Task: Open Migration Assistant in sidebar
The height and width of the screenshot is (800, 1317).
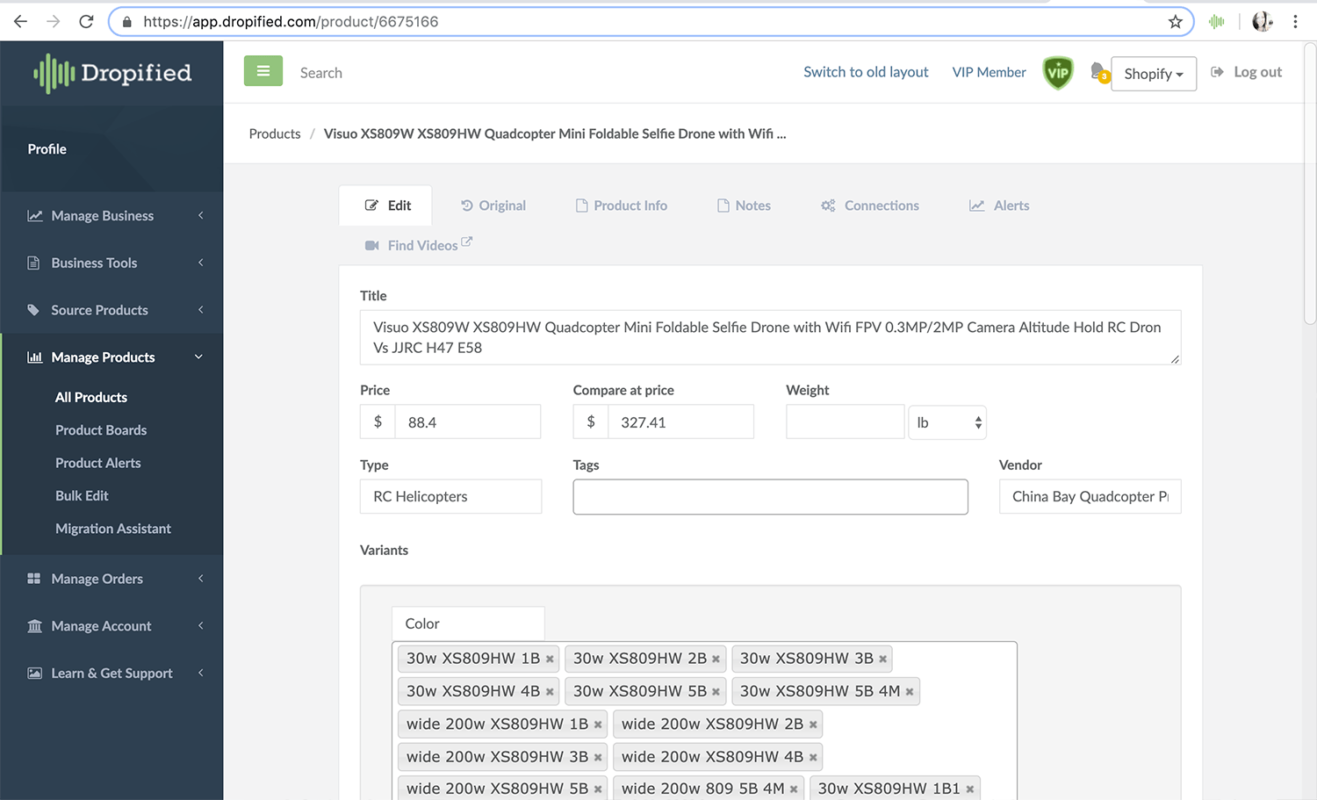Action: tap(113, 528)
